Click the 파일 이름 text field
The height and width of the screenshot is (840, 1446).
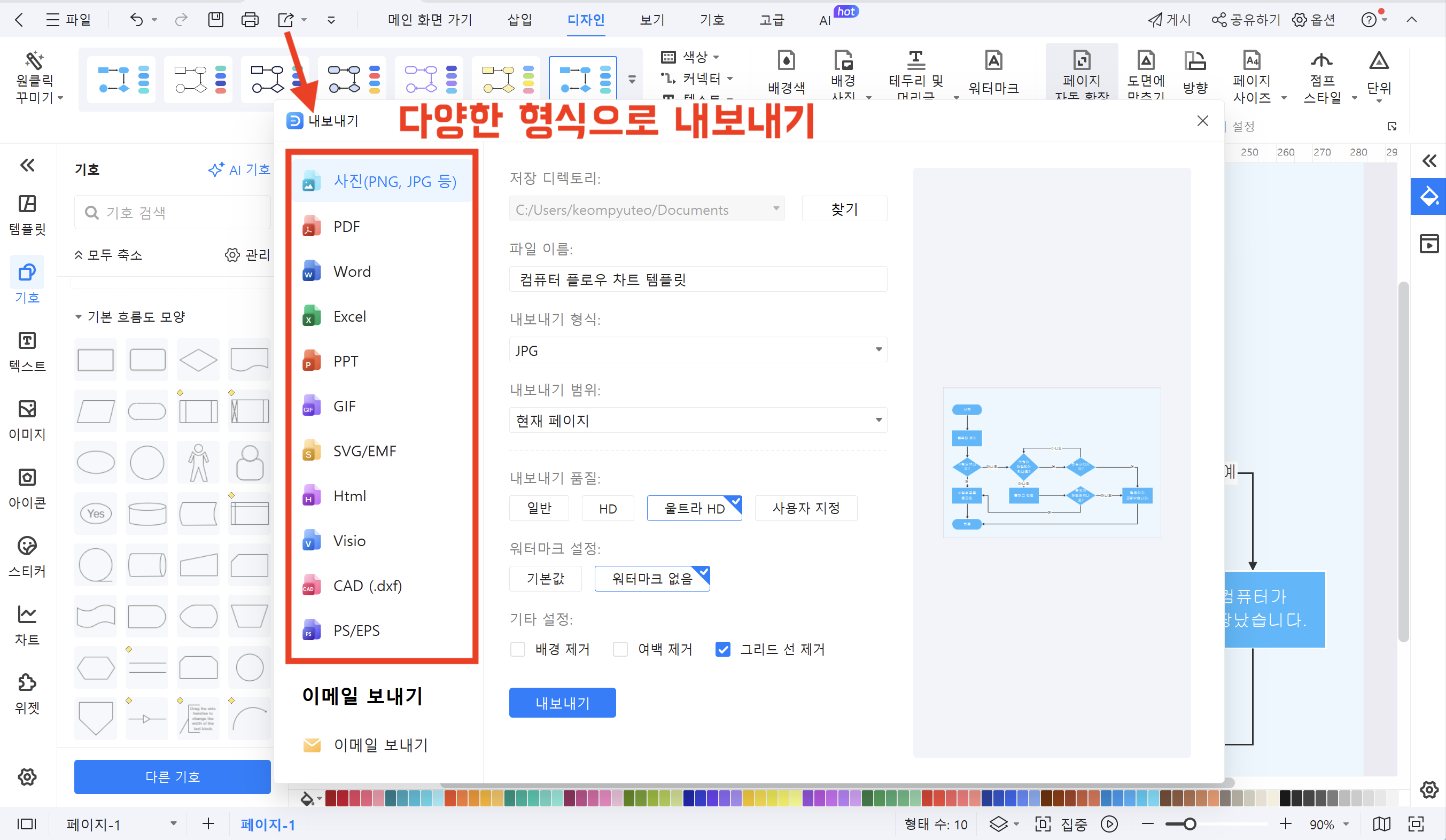(x=697, y=279)
